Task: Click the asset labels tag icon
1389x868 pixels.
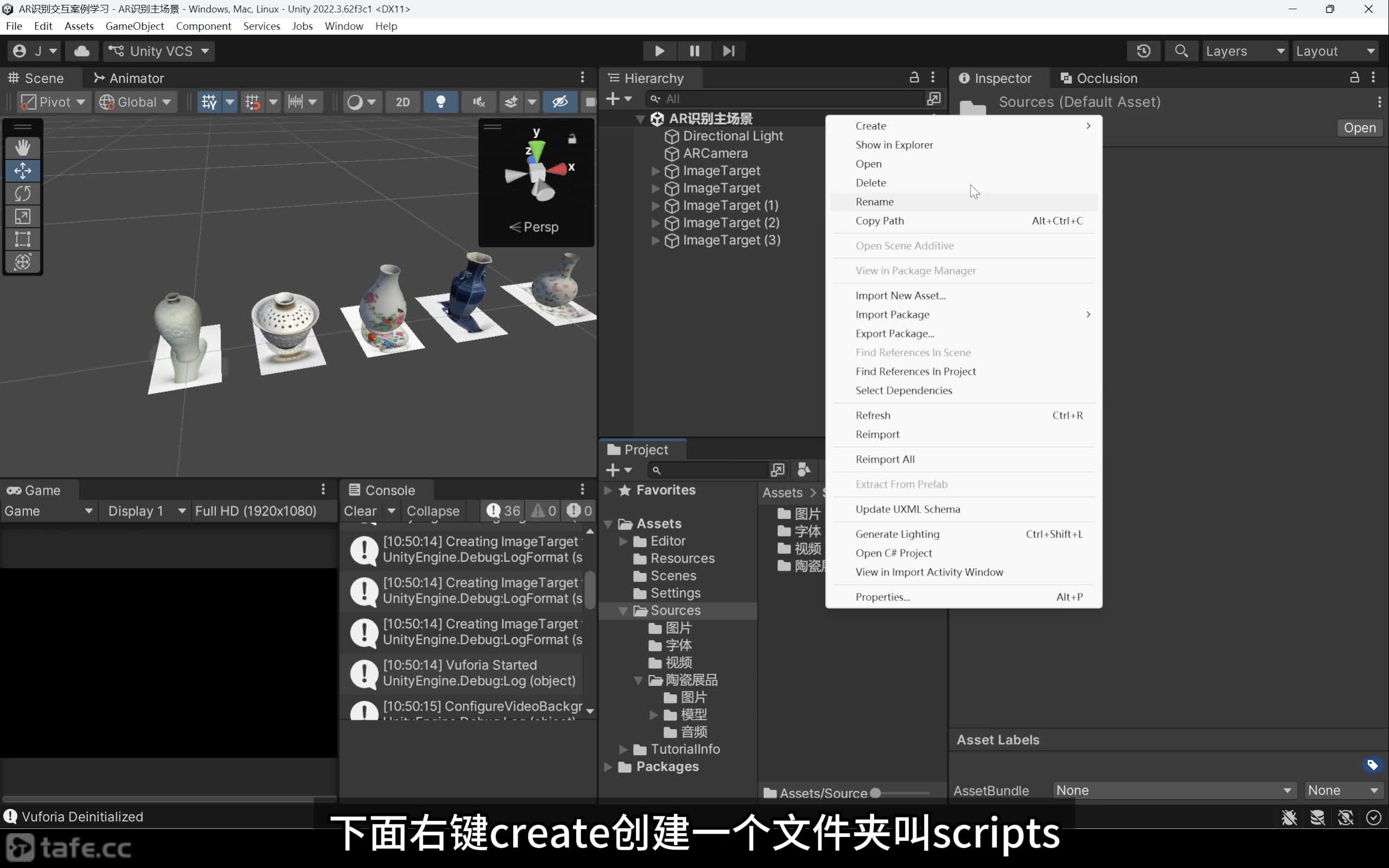Action: pyautogui.click(x=1372, y=765)
